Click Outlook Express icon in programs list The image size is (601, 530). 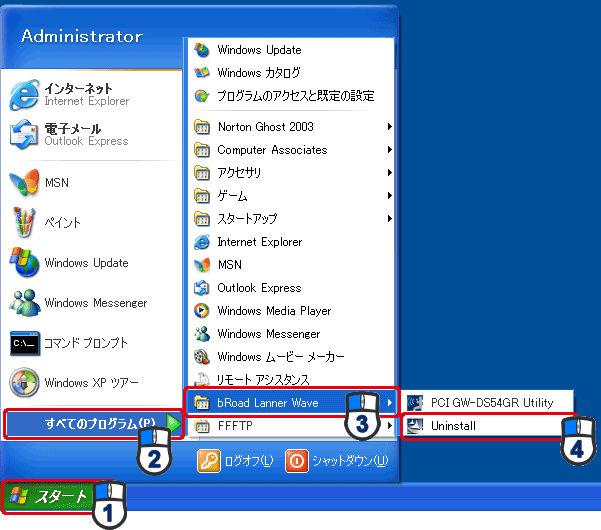[x=202, y=288]
